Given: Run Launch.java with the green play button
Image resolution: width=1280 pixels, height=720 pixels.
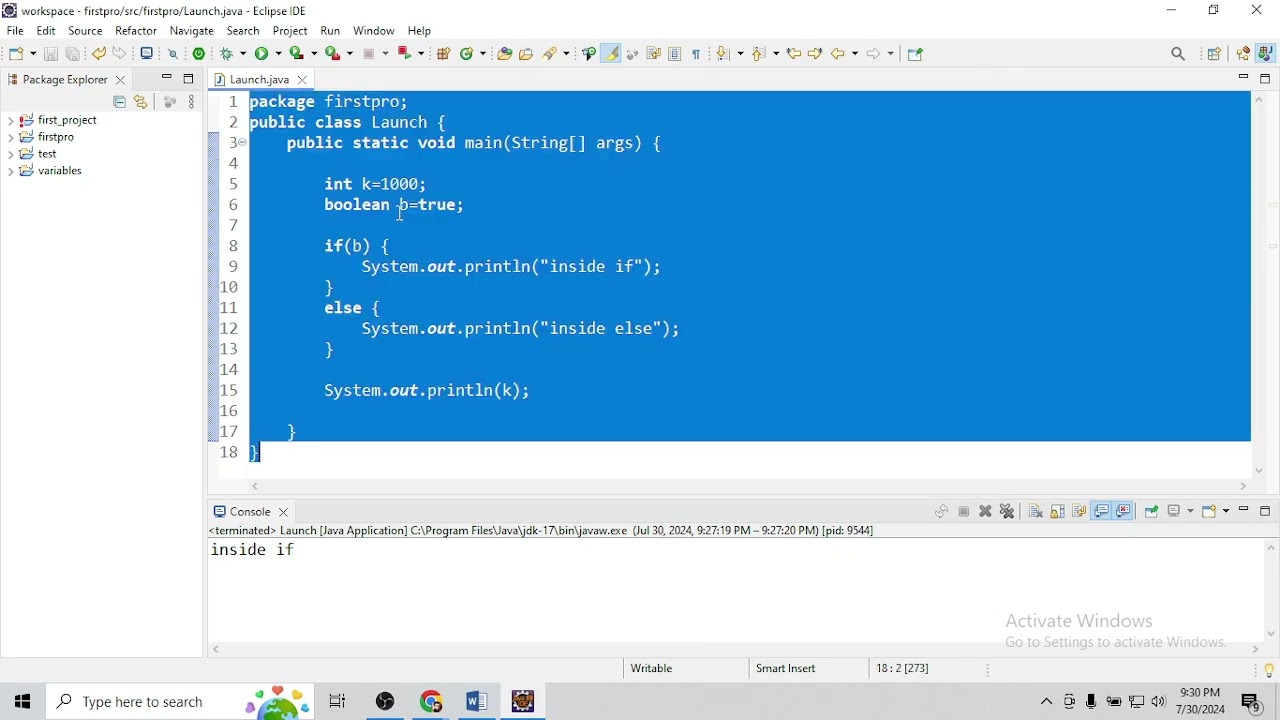Looking at the screenshot, I should (x=263, y=54).
